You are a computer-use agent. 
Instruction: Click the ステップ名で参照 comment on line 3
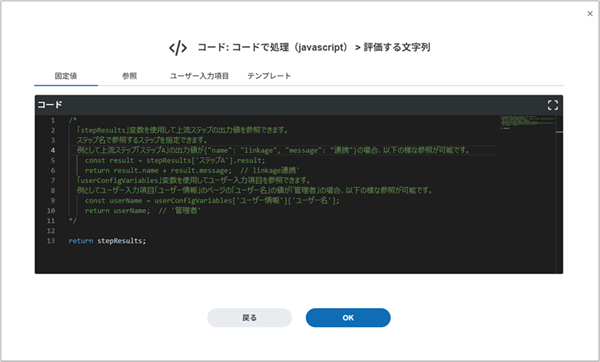tap(142, 140)
